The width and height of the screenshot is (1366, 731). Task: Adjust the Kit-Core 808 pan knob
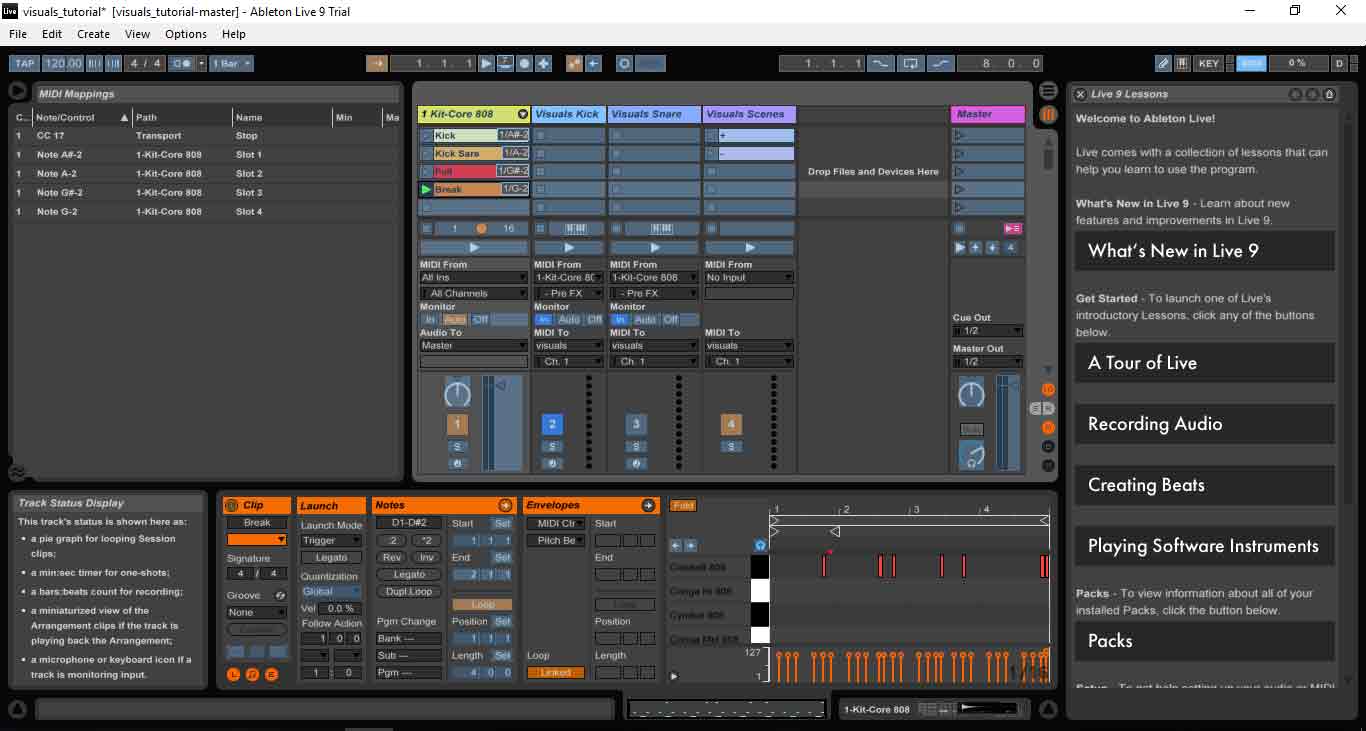point(457,393)
